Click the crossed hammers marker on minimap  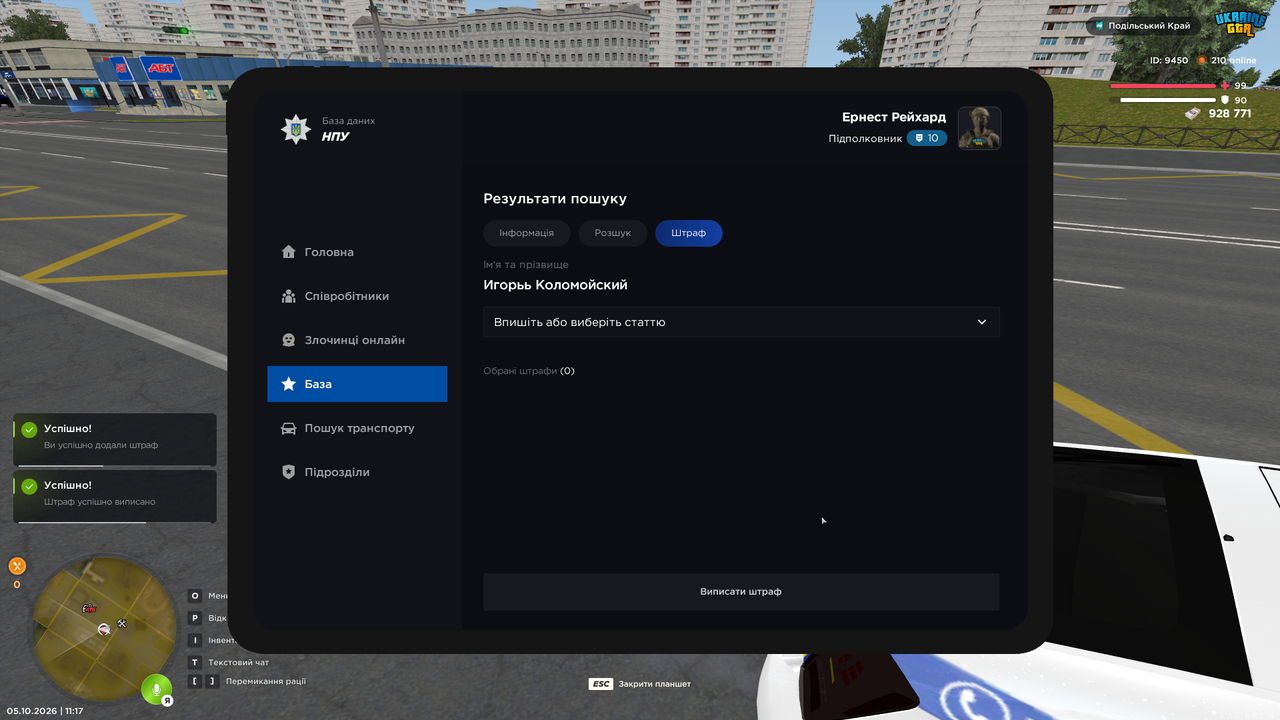(x=121, y=624)
